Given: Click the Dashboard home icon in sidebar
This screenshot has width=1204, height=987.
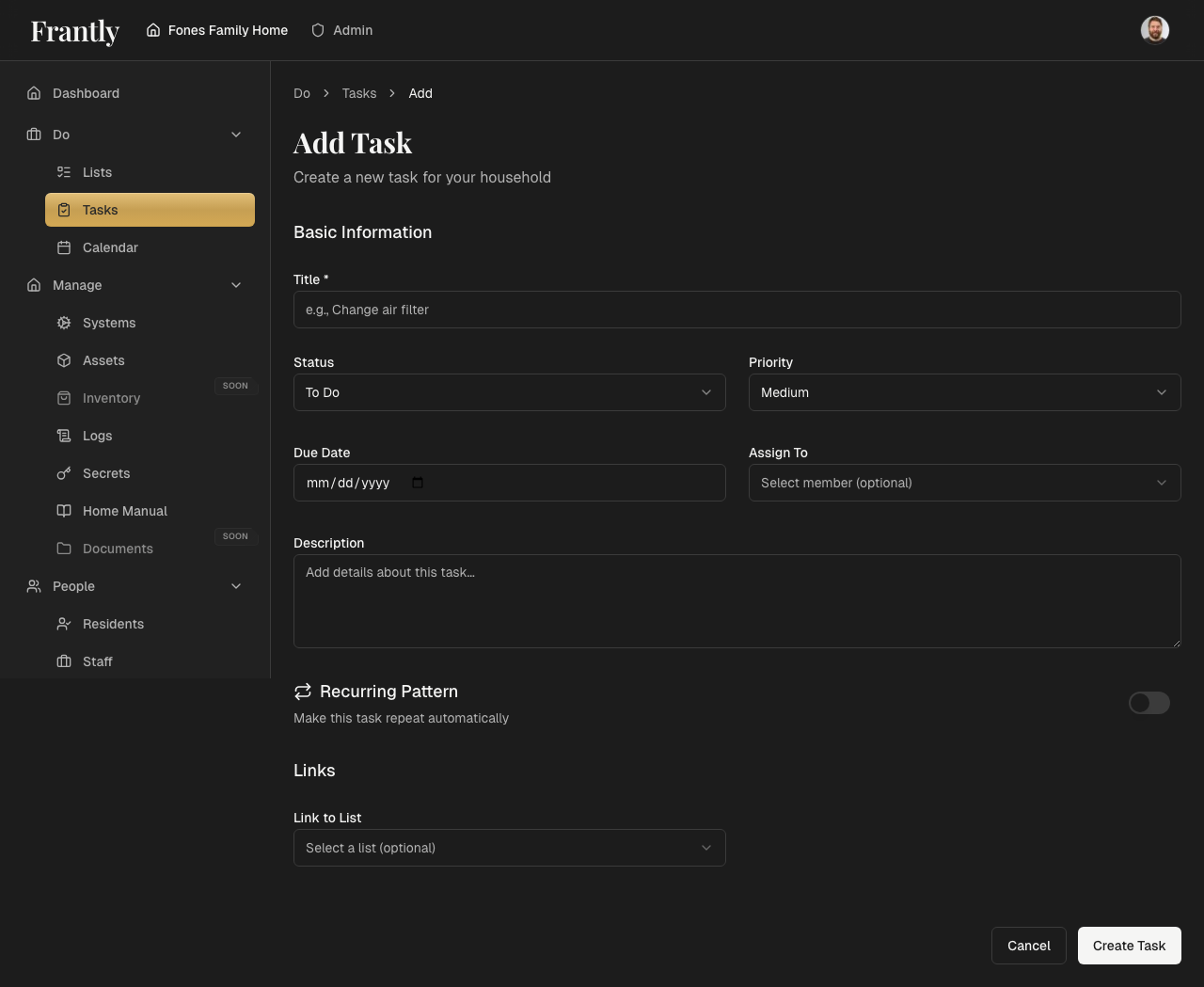Looking at the screenshot, I should [x=33, y=93].
